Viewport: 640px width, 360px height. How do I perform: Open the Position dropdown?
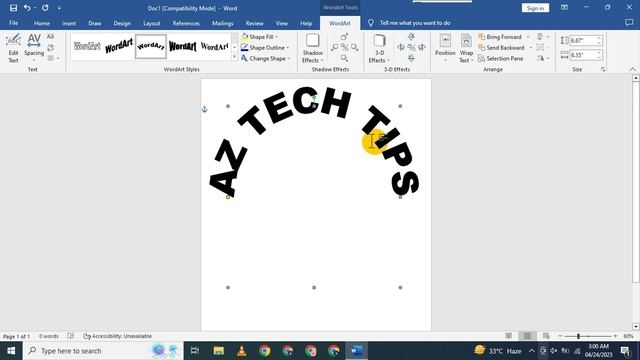[x=445, y=48]
